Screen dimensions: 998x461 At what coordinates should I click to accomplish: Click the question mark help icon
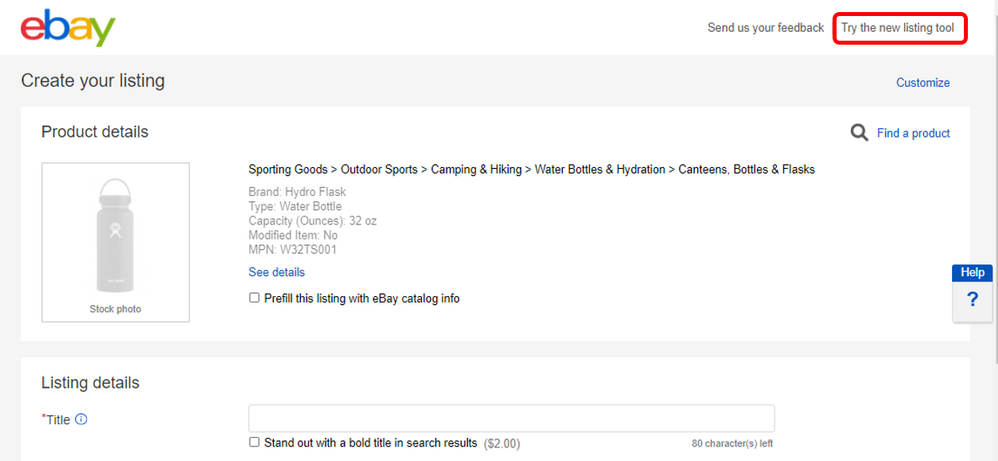972,300
